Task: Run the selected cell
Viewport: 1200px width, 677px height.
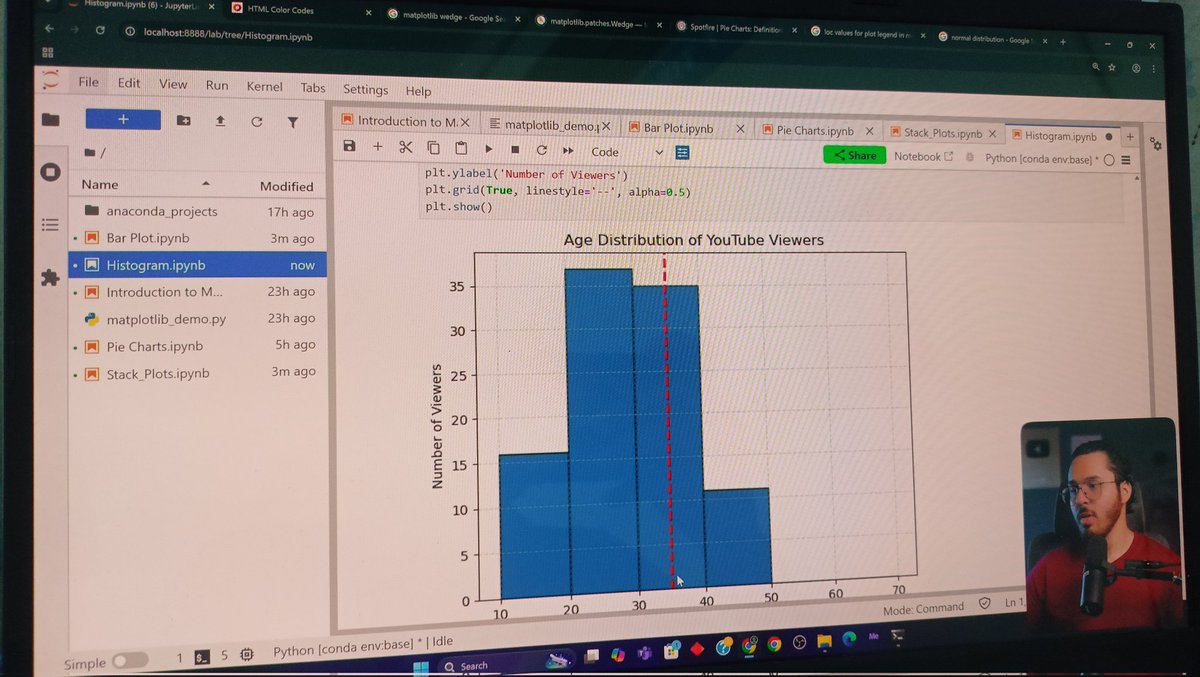Action: (x=488, y=149)
